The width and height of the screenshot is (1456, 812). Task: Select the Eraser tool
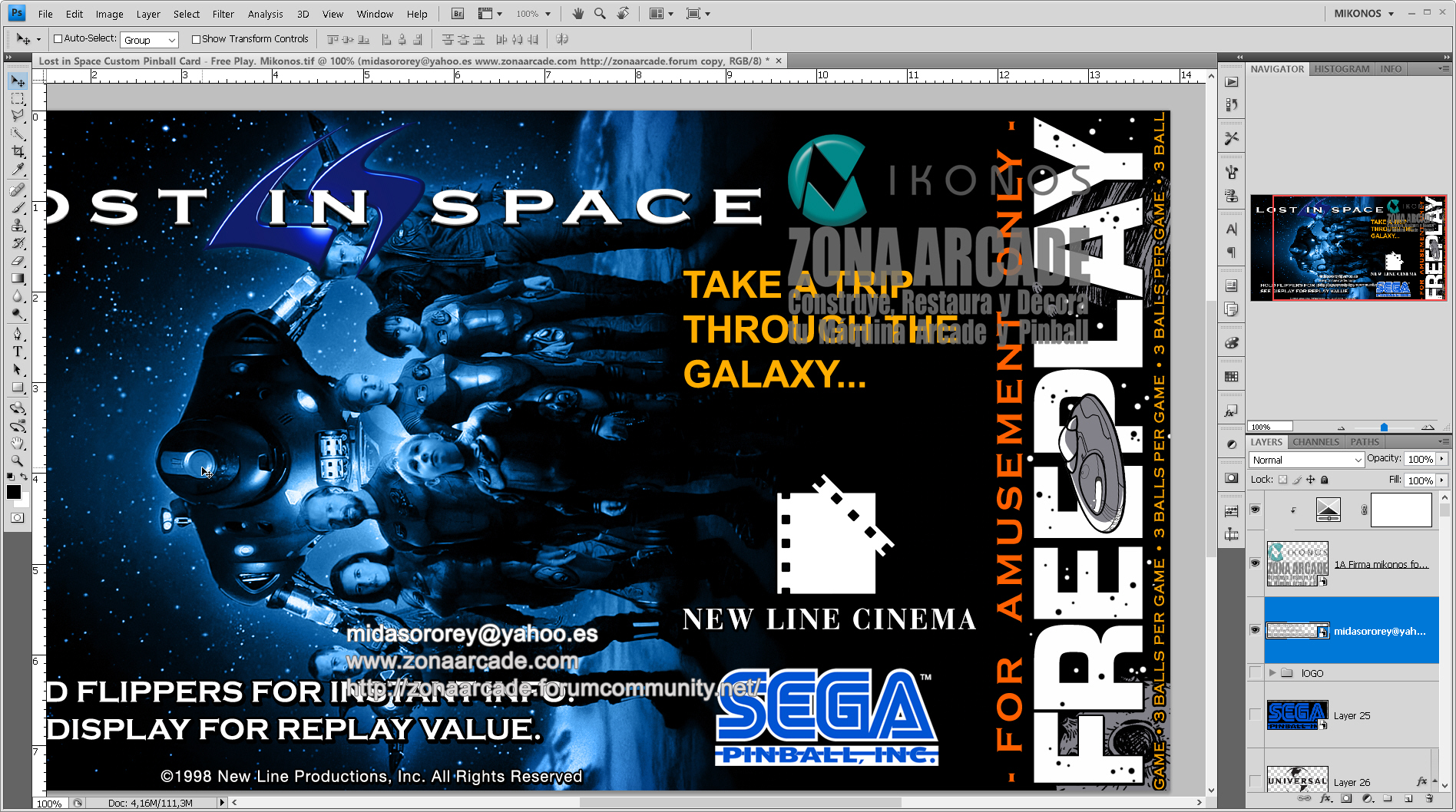coord(18,261)
